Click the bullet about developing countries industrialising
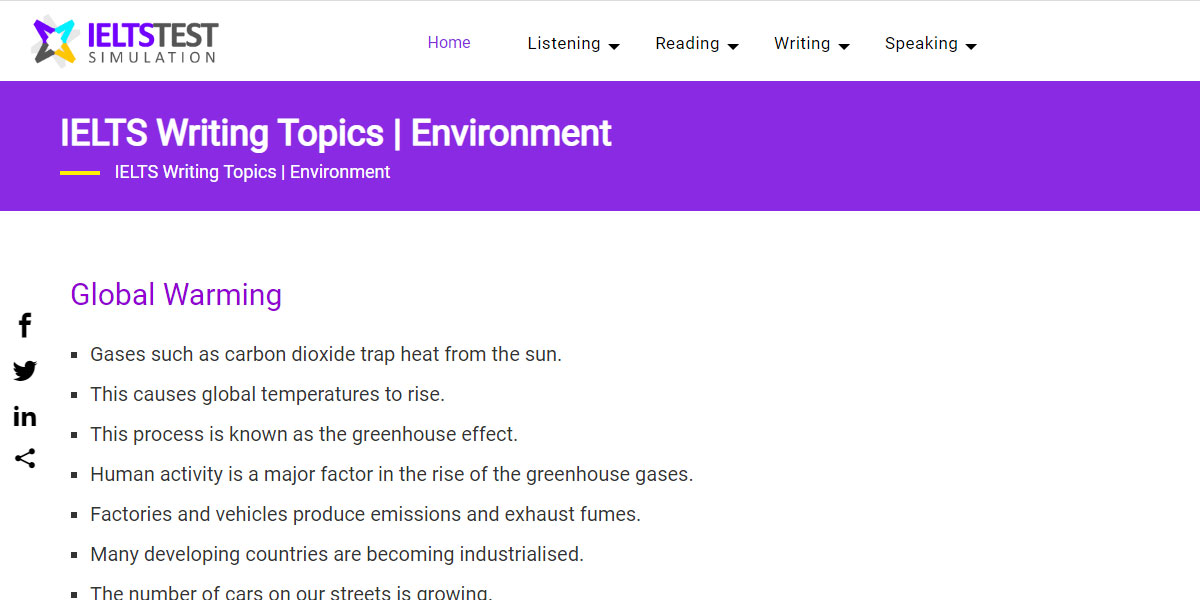 click(337, 554)
